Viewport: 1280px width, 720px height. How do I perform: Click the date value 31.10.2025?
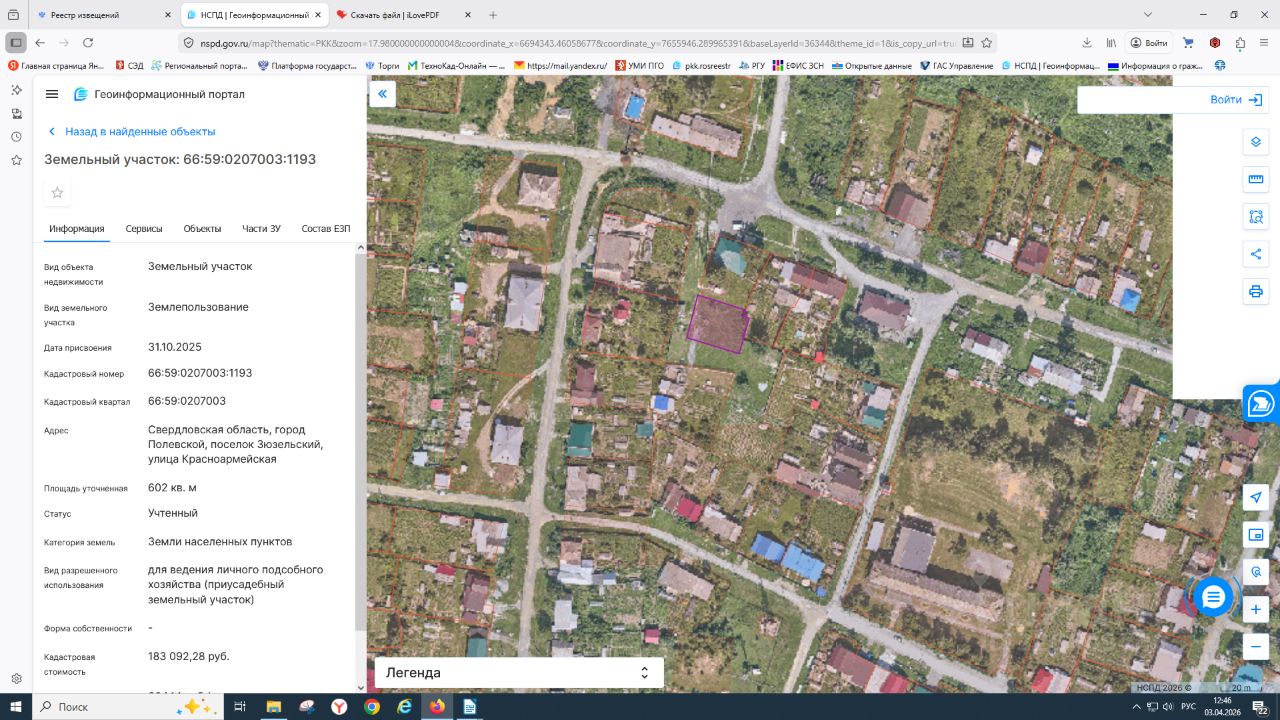point(175,347)
